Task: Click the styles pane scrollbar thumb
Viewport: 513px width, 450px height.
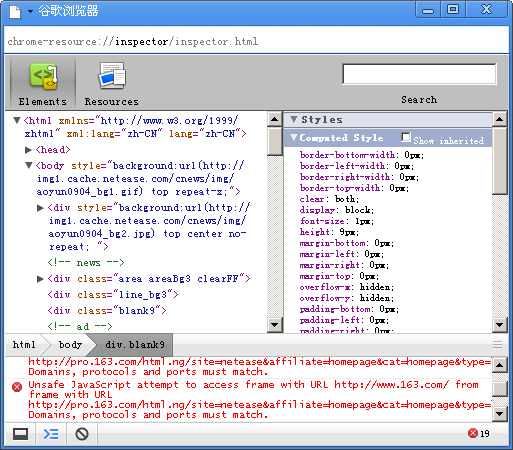Action: tap(500, 160)
